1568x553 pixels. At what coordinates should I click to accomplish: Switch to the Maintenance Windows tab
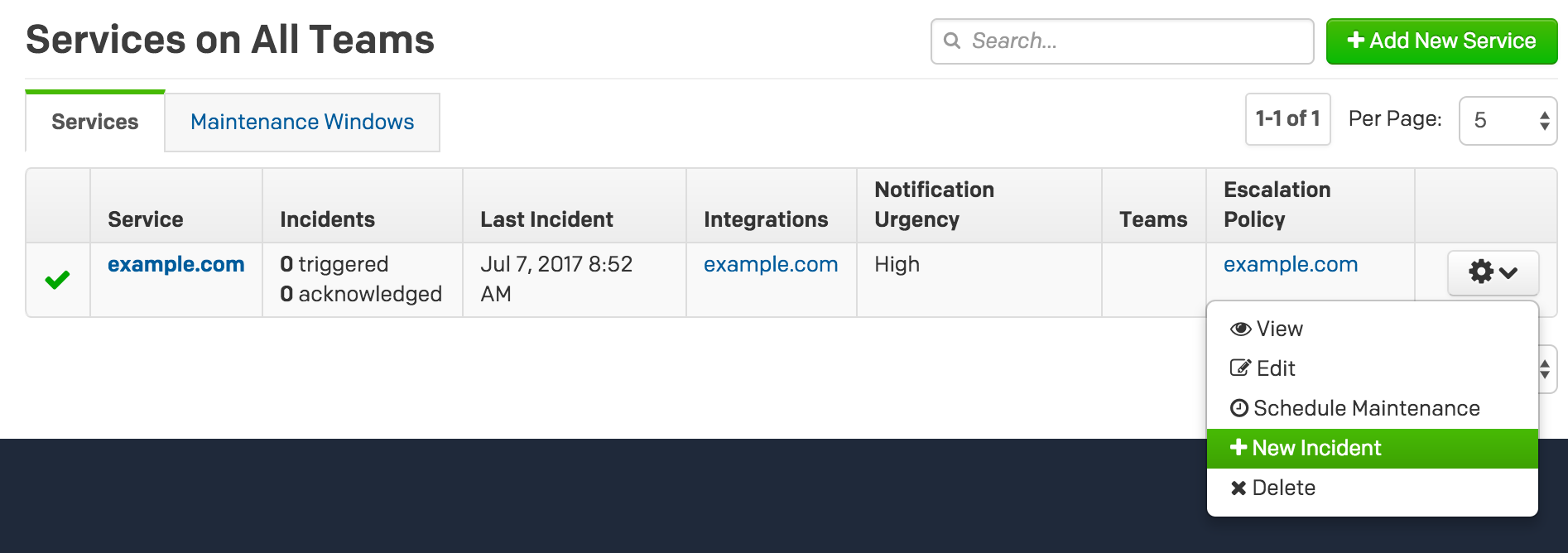point(302,122)
